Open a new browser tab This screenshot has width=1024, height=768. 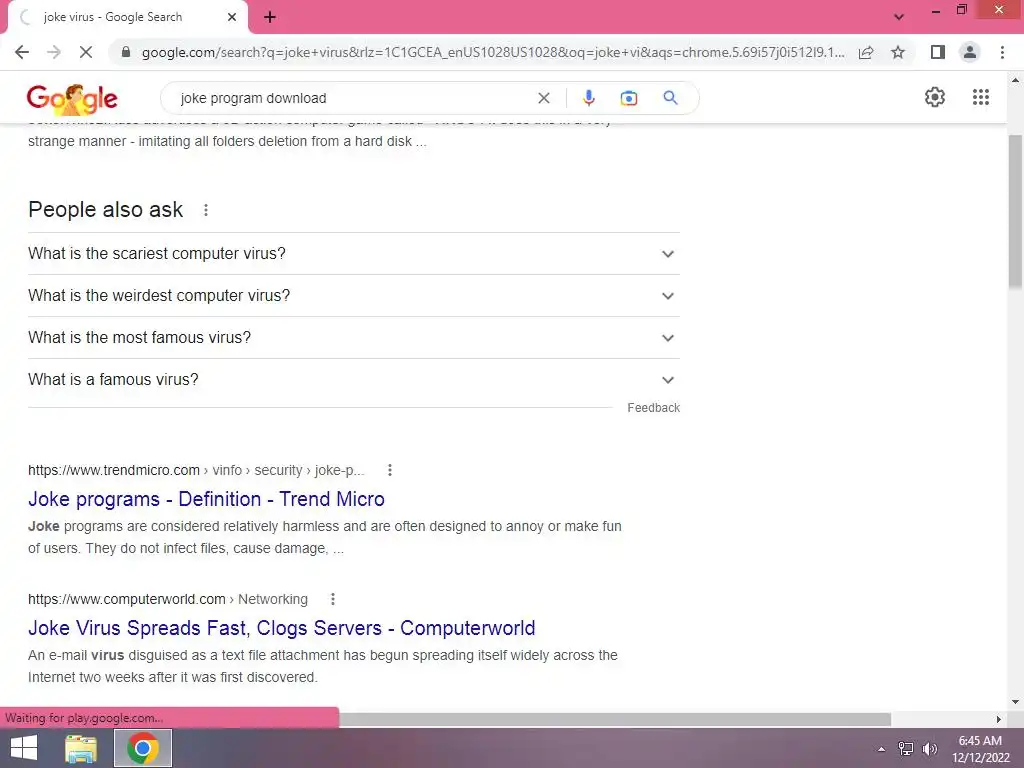point(270,18)
